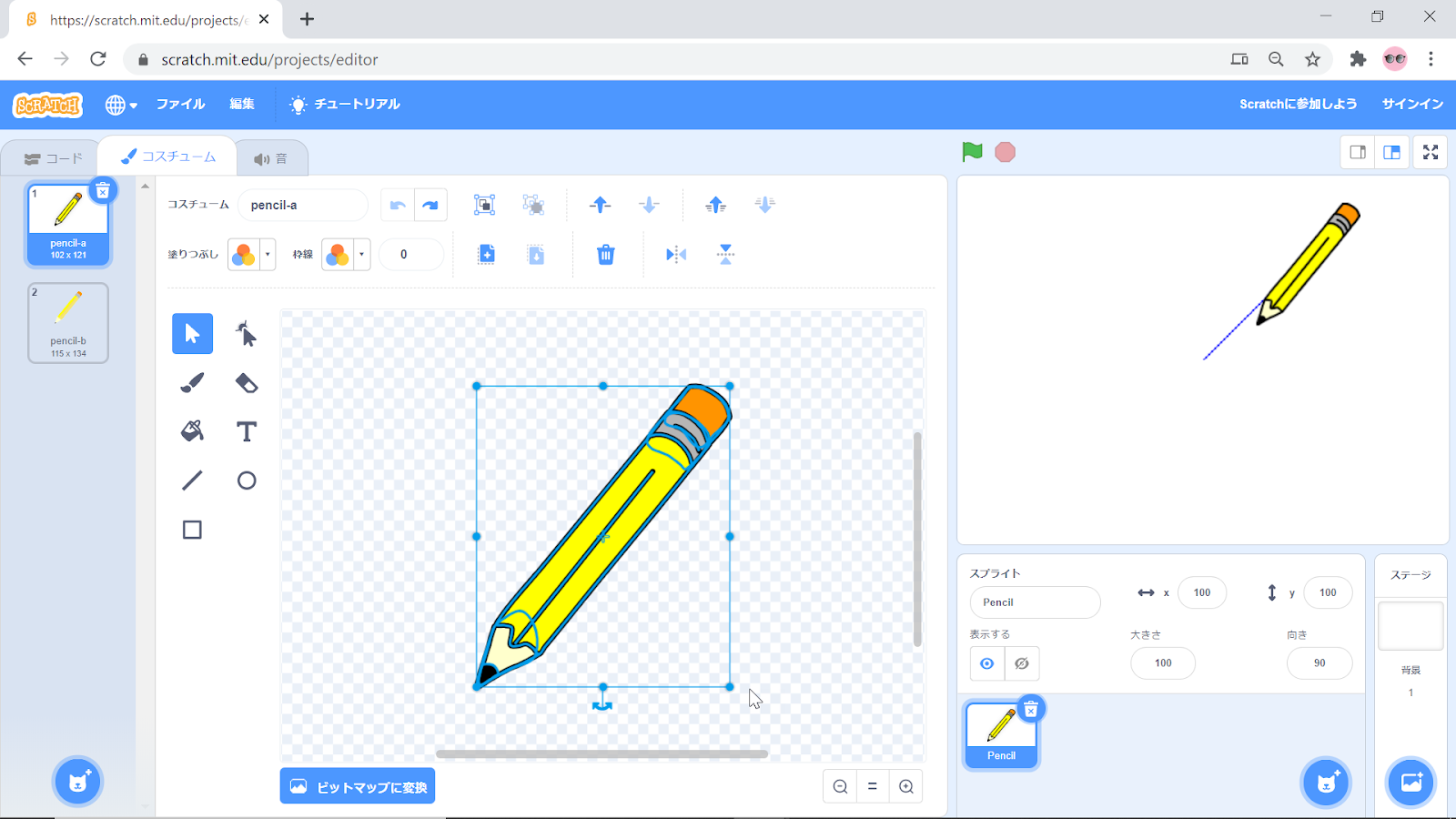Select the Brush tool
Image resolution: width=1456 pixels, height=819 pixels.
(192, 383)
